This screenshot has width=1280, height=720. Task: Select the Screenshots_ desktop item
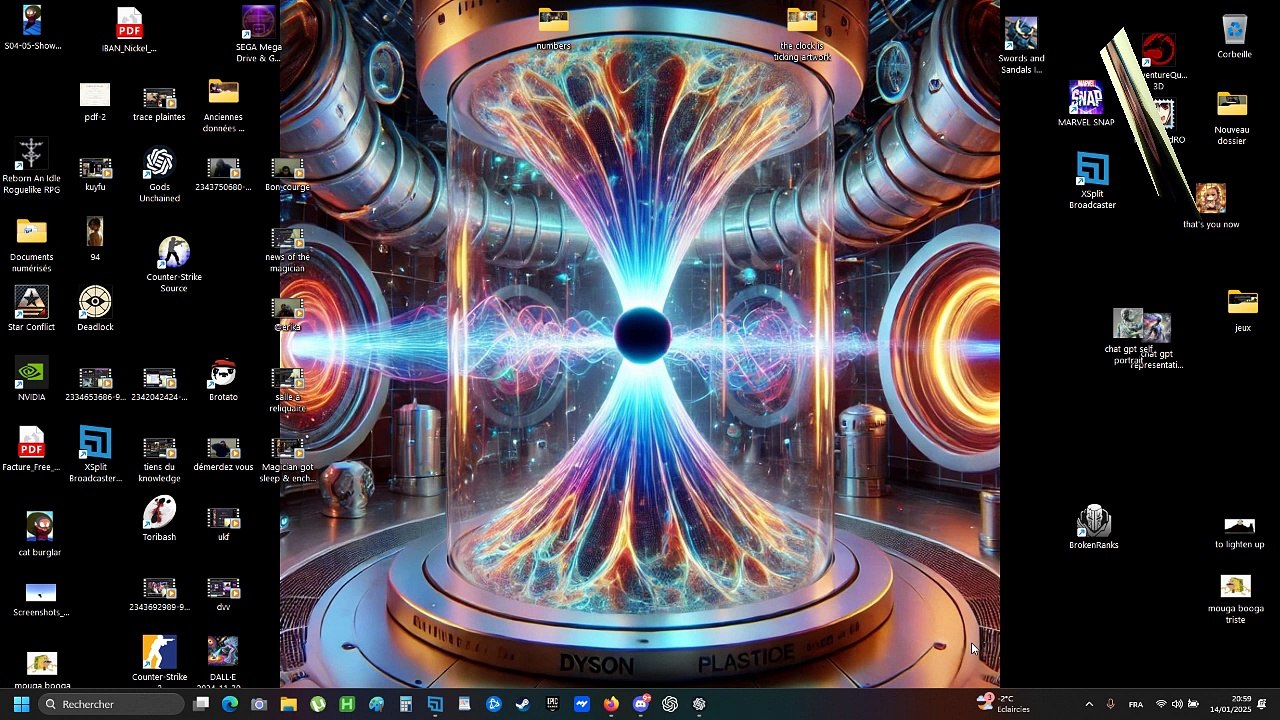point(40,600)
